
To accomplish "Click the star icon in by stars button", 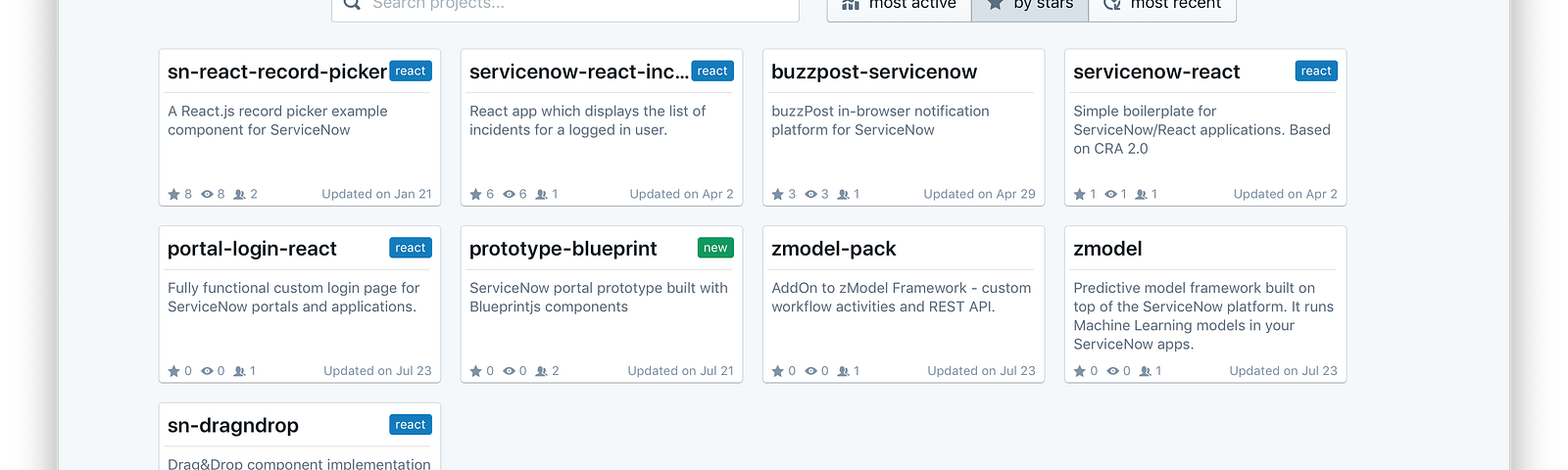I will coord(995,5).
